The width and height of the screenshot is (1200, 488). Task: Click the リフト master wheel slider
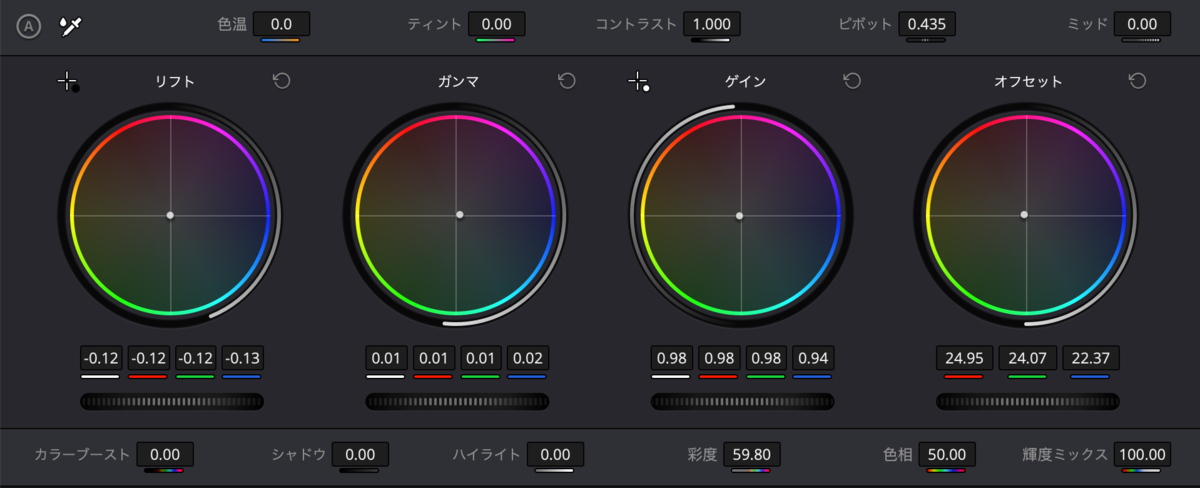[x=172, y=401]
